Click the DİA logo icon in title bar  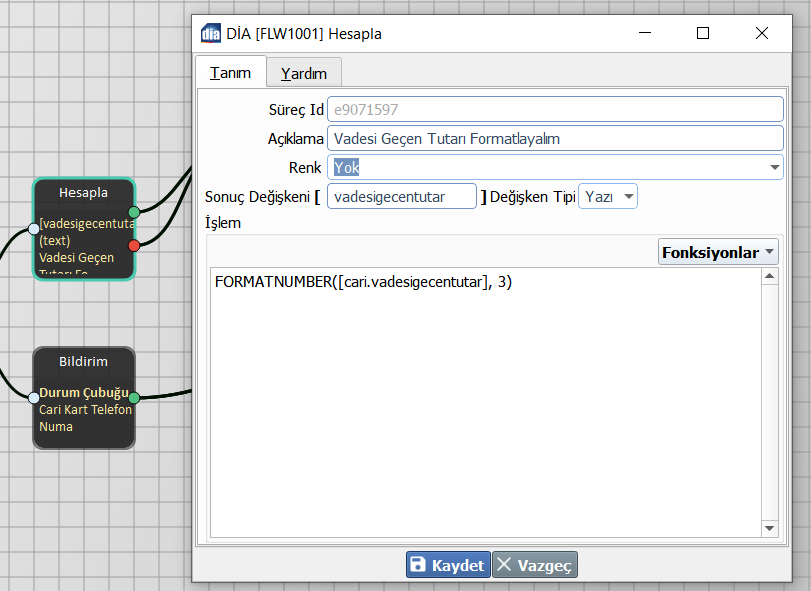tap(211, 33)
